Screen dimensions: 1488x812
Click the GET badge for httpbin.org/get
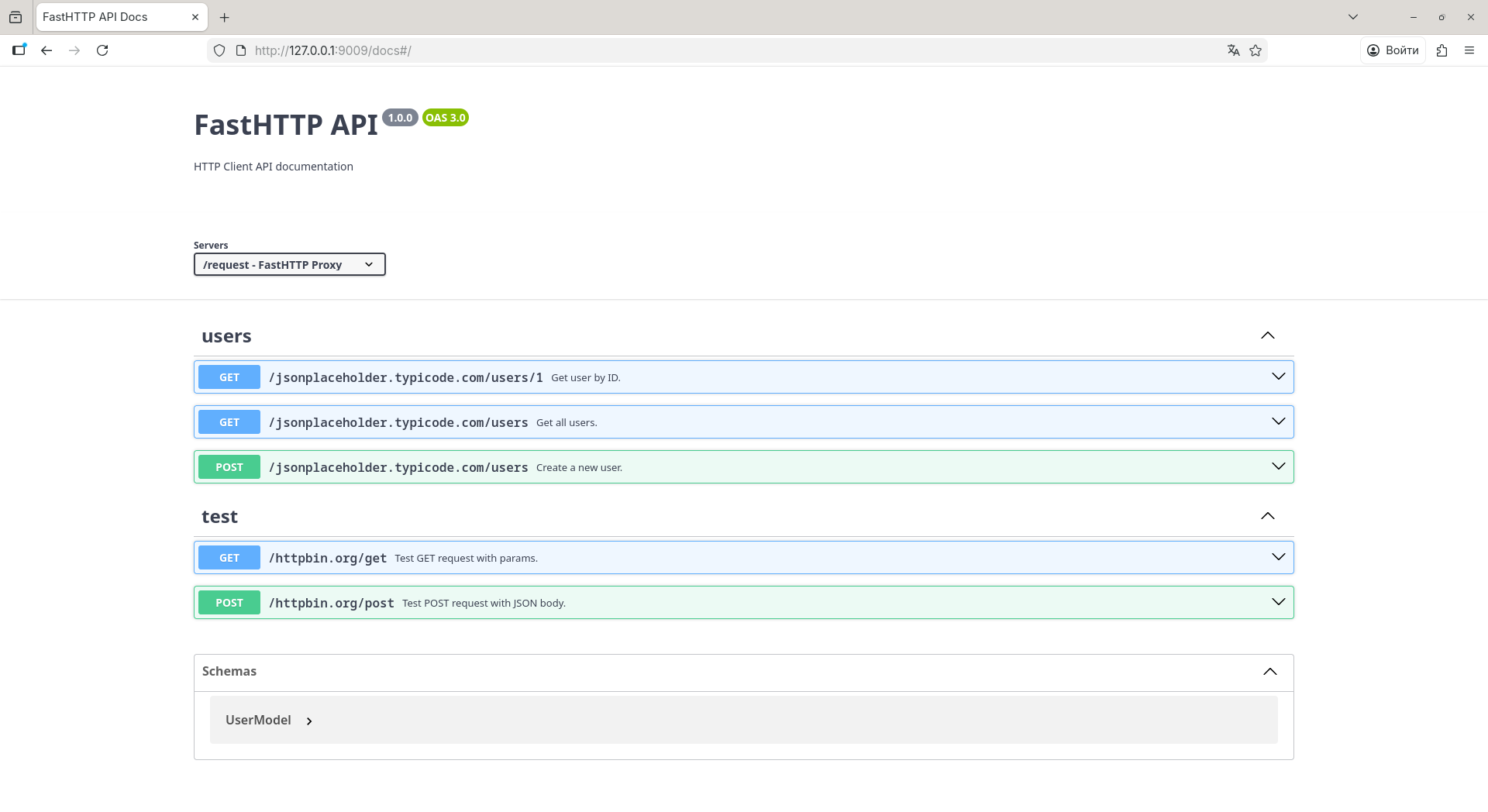pos(229,558)
